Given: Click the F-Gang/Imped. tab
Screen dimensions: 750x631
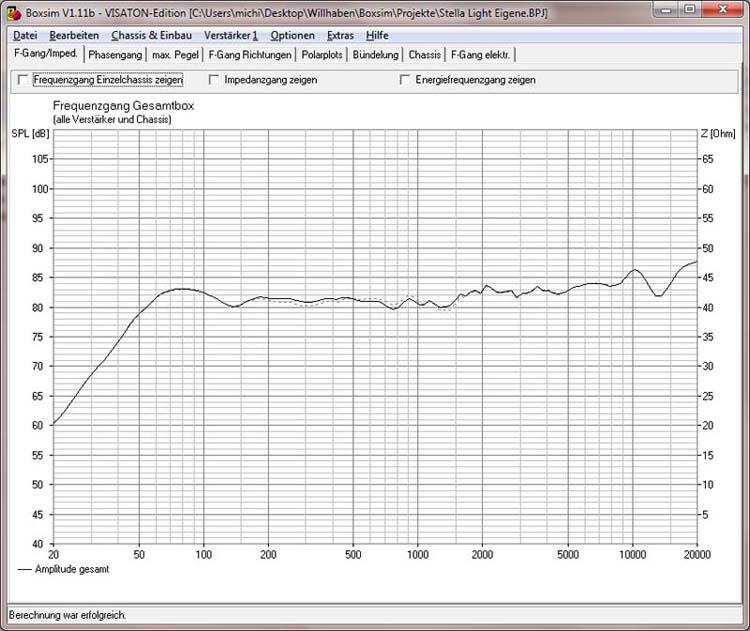Looking at the screenshot, I should (45, 54).
